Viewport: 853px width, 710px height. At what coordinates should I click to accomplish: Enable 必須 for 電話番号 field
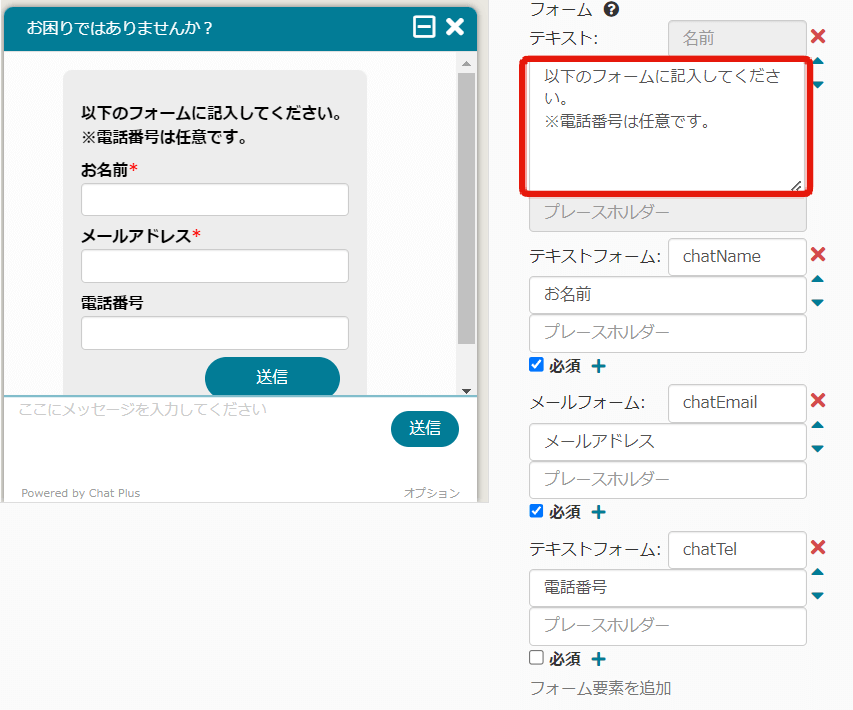pos(536,658)
